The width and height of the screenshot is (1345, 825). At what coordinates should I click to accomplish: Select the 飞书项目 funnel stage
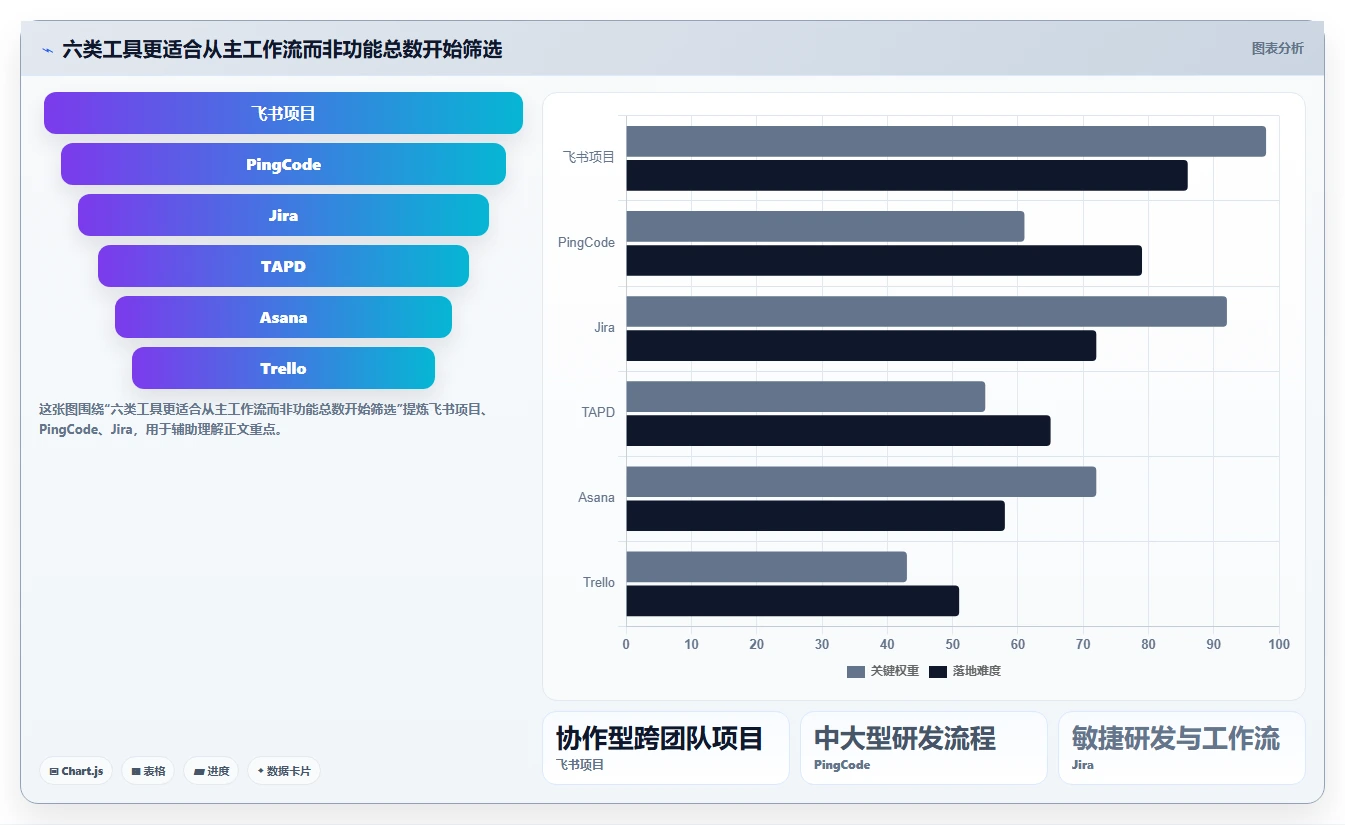[283, 113]
